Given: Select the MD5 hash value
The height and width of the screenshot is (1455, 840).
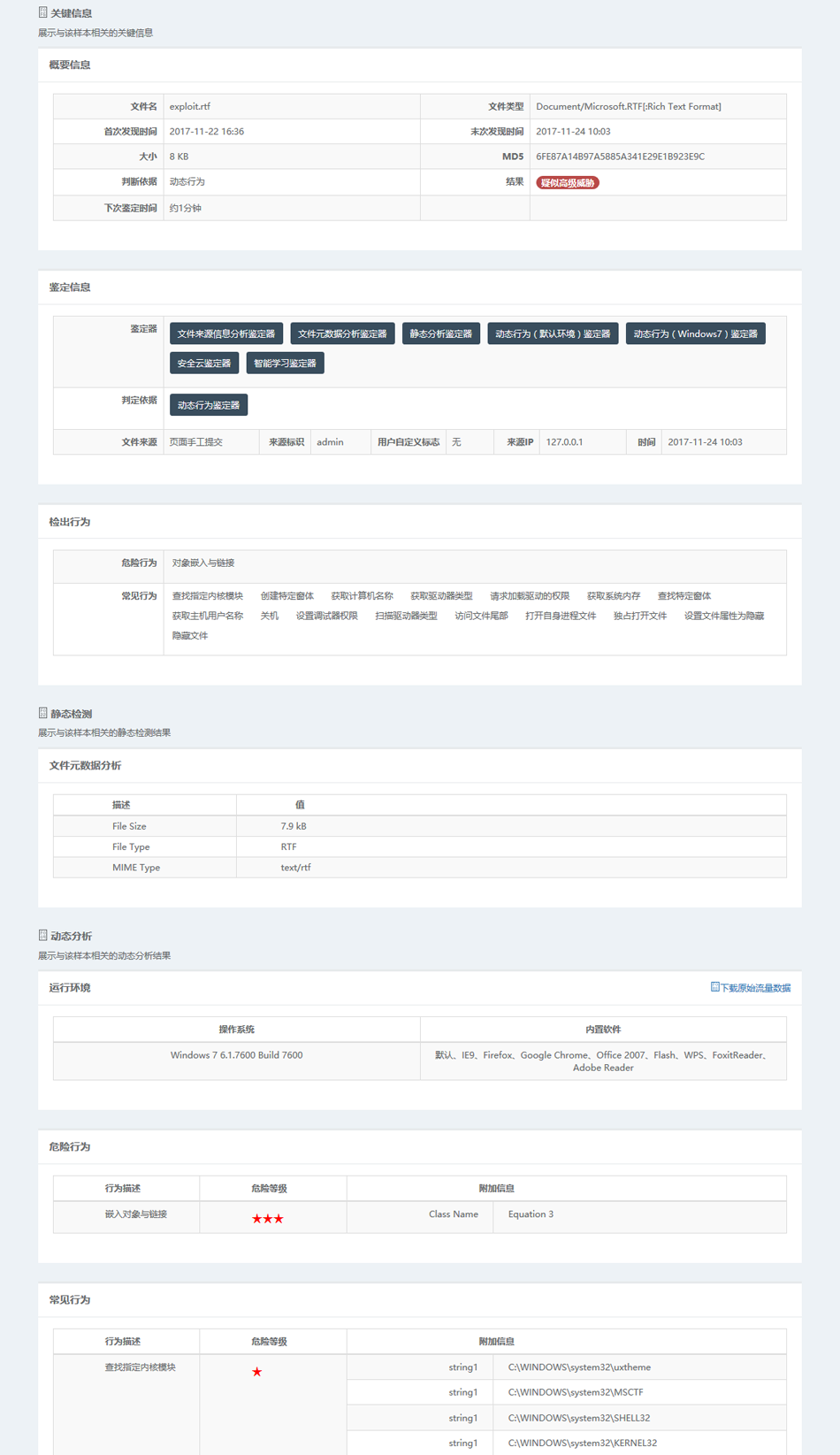Looking at the screenshot, I should point(620,157).
